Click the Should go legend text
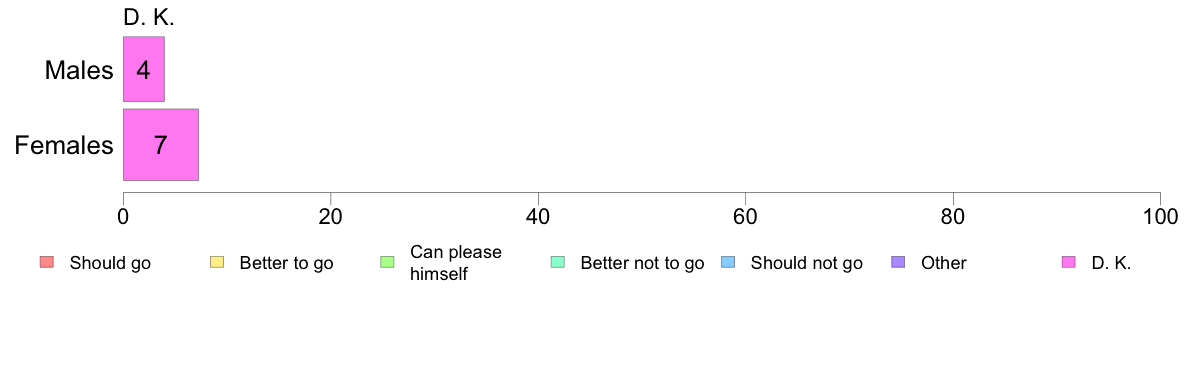This screenshot has width=1188, height=368. (x=111, y=264)
